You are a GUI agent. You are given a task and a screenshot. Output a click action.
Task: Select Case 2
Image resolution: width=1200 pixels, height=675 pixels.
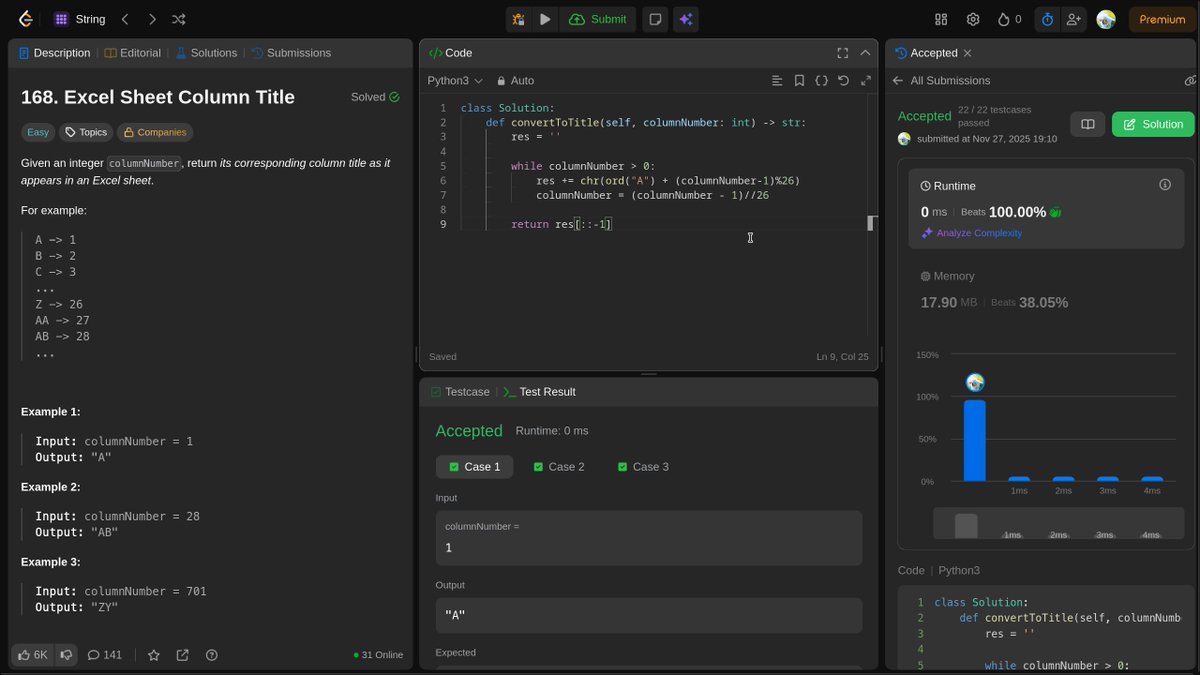coord(558,467)
